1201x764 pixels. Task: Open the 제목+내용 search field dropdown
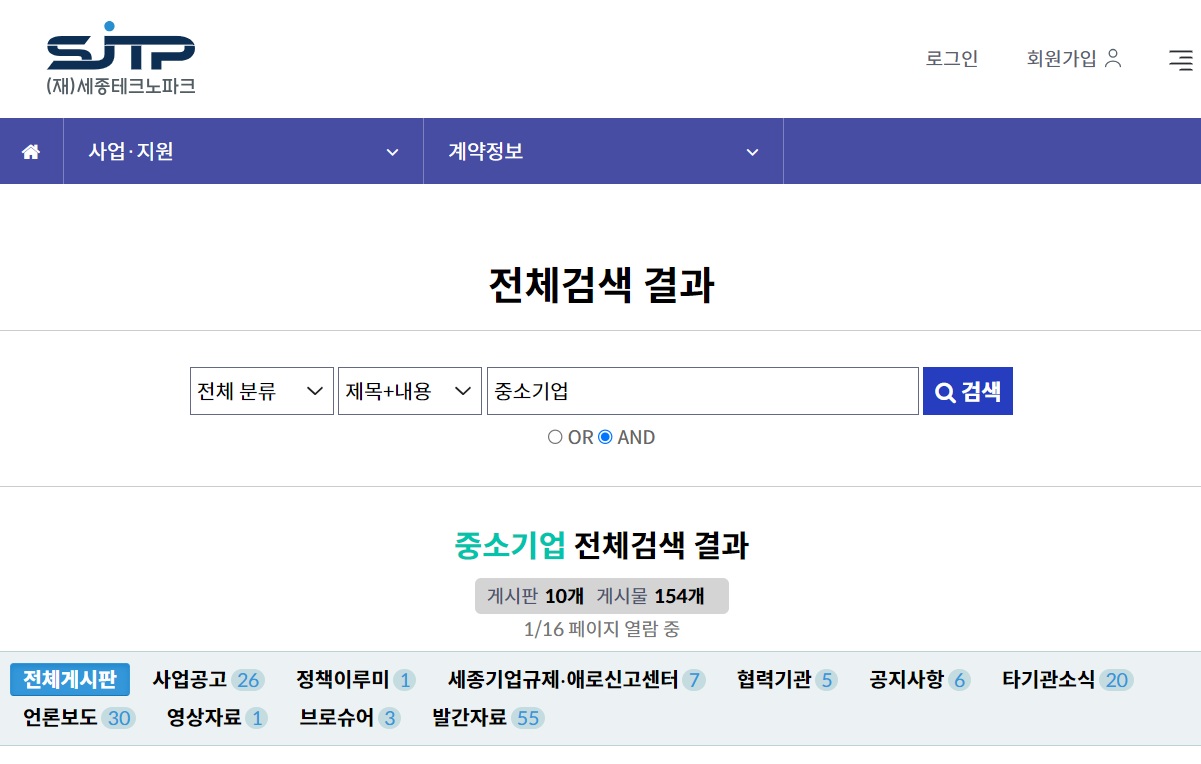[x=409, y=391]
